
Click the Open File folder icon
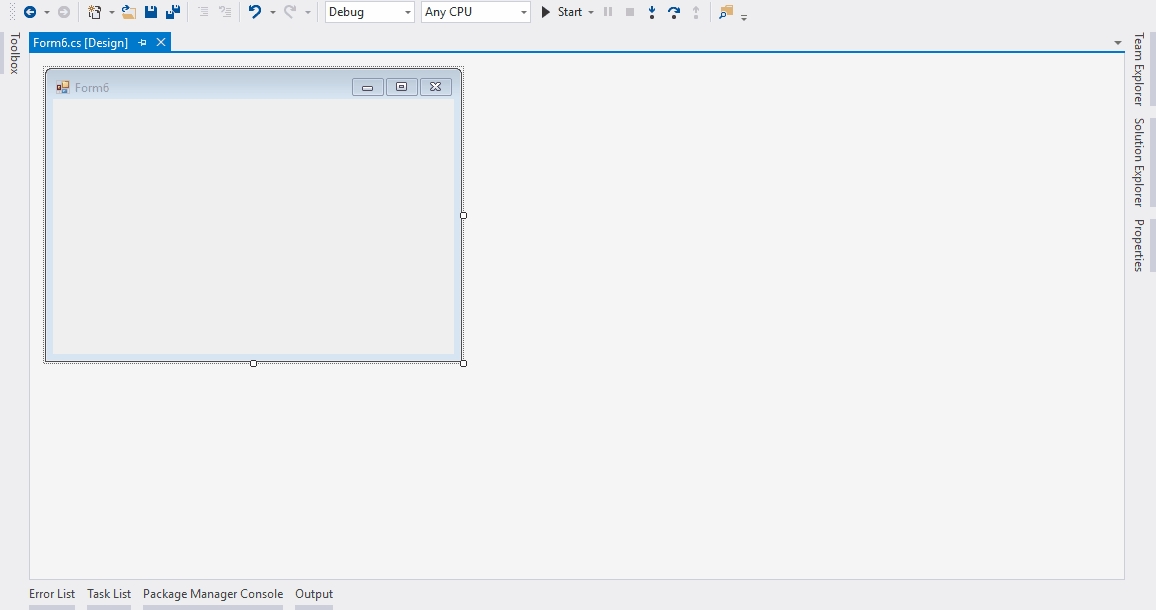(129, 12)
